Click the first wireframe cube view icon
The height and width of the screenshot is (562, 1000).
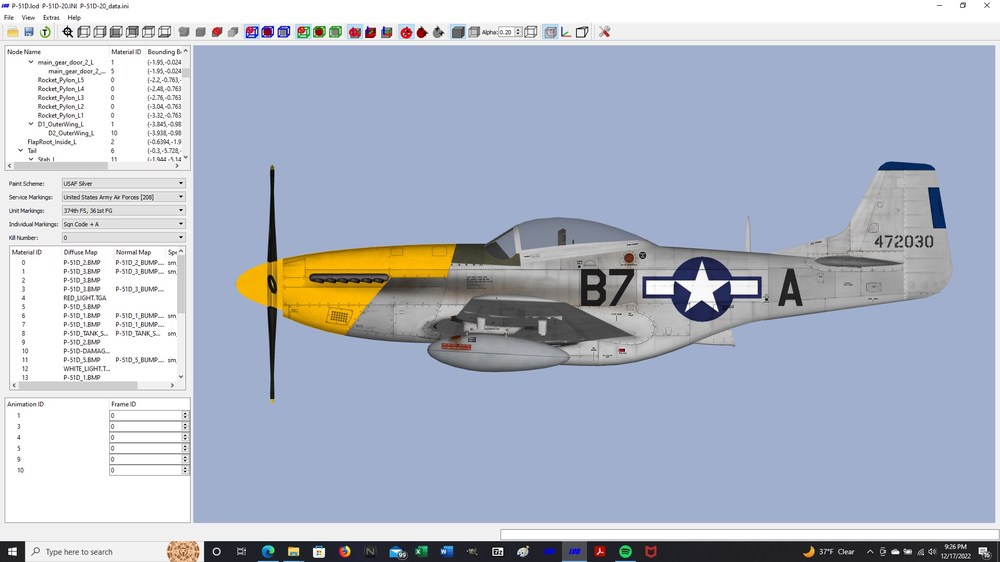click(84, 32)
